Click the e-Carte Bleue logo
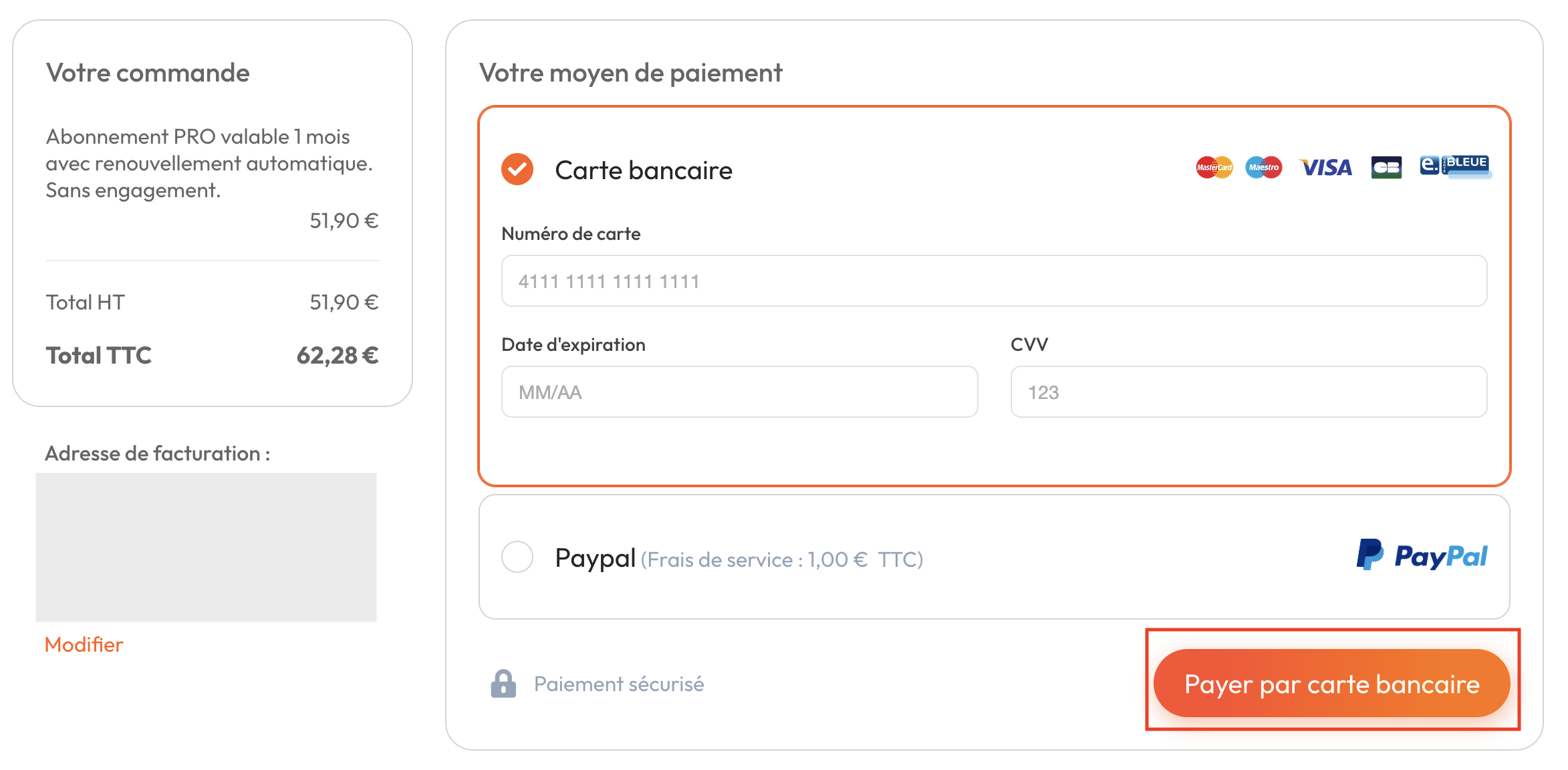Image resolution: width=1568 pixels, height=770 pixels. coord(1455,166)
